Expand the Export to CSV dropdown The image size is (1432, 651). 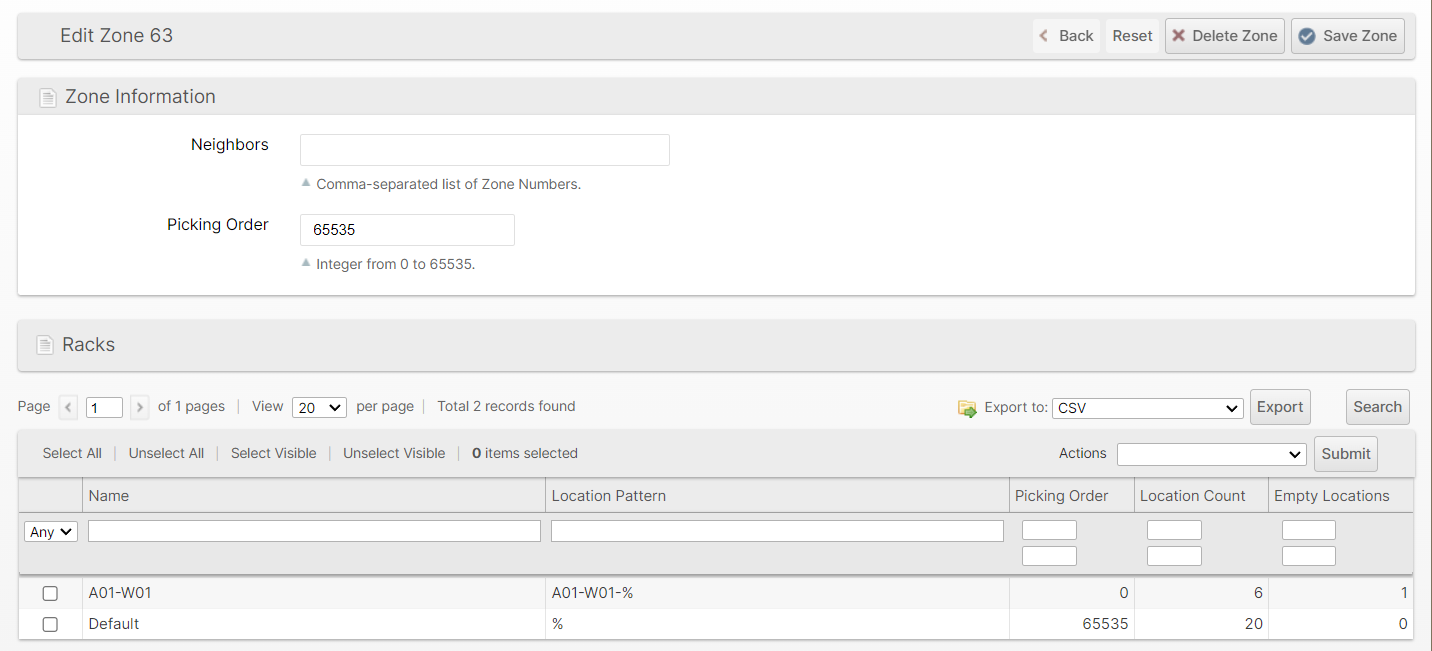[x=1147, y=408]
